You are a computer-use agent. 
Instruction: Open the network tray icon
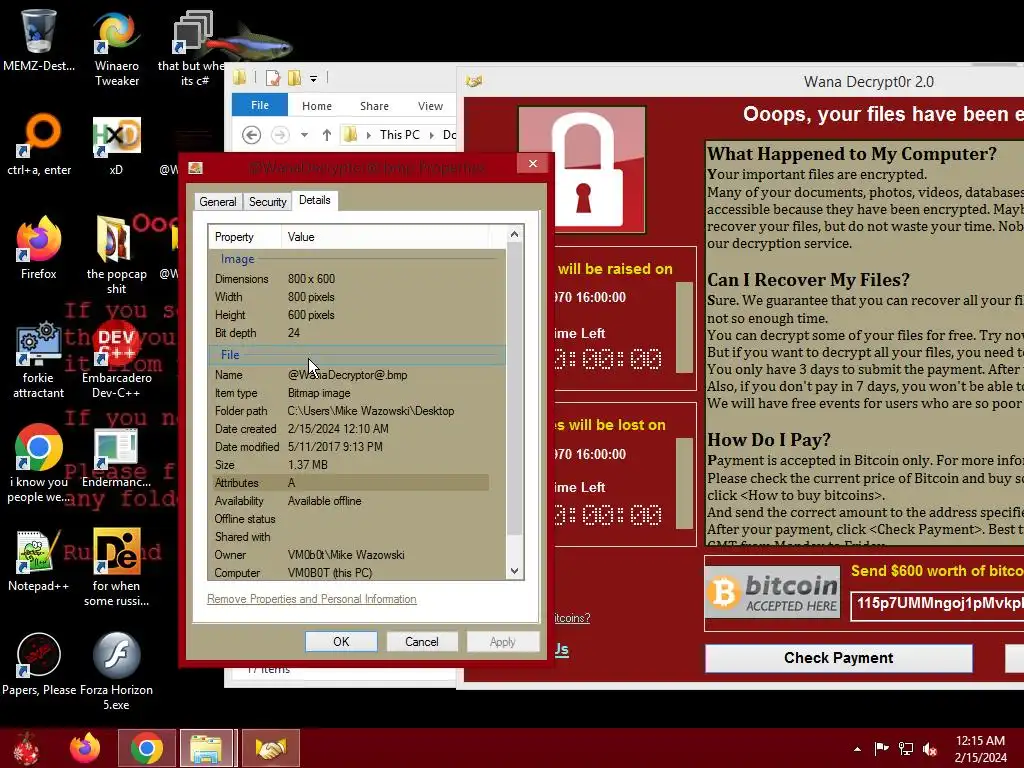point(906,749)
